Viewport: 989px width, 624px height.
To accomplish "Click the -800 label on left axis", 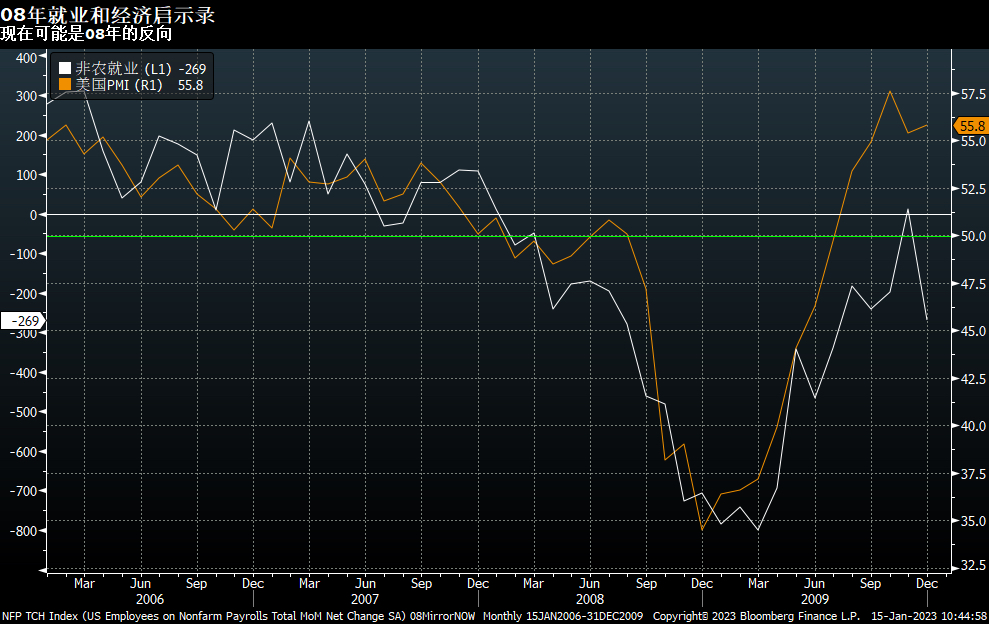I will coord(23,531).
